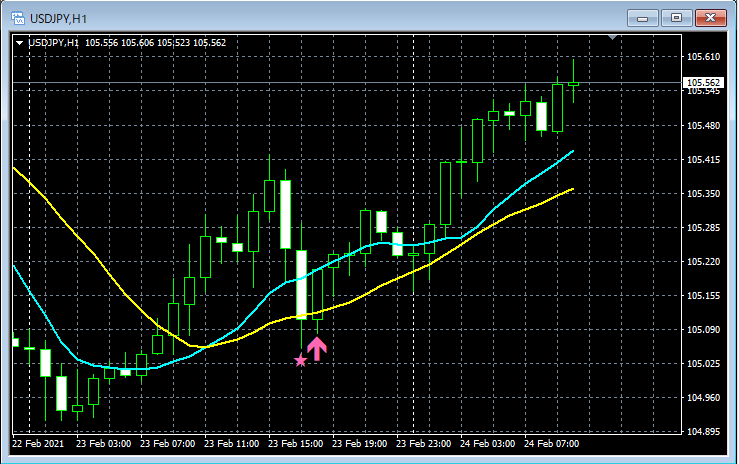Minimize the USDJPY,H1 chart window
Viewport: 739px width, 464px height.
[x=642, y=18]
